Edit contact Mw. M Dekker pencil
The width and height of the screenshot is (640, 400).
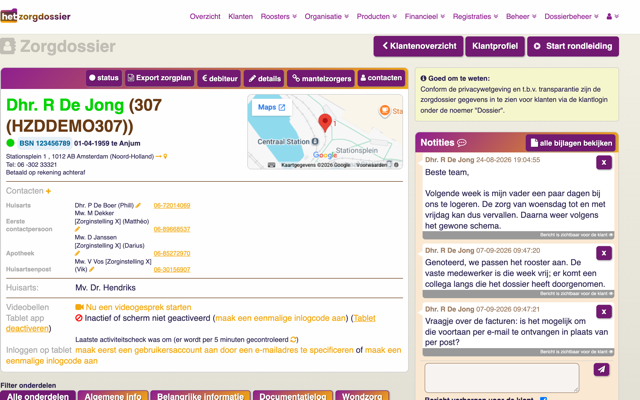pyautogui.click(x=77, y=229)
